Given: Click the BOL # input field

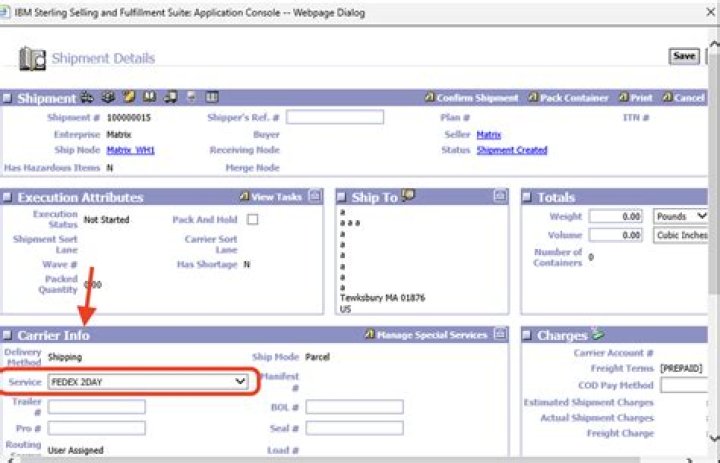Looking at the screenshot, I should coord(354,407).
